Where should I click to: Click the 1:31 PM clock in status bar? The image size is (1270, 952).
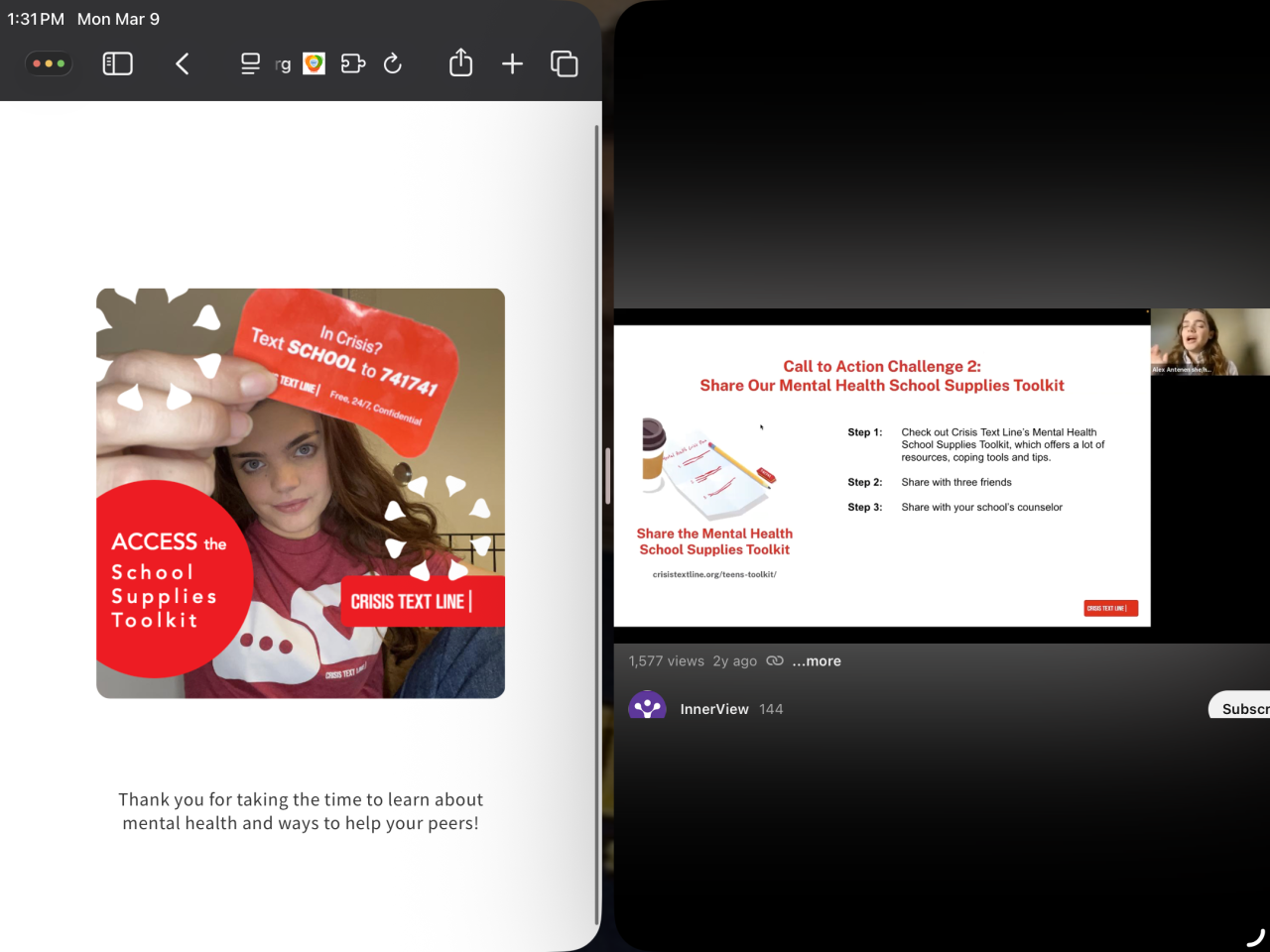pos(36,19)
